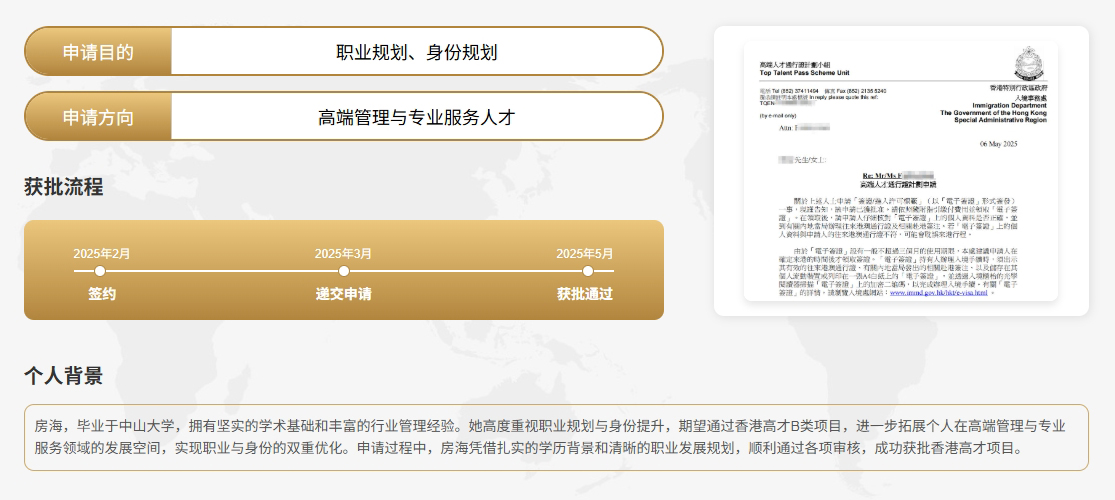Select the timeline dot under 2025年5月

coord(588,271)
